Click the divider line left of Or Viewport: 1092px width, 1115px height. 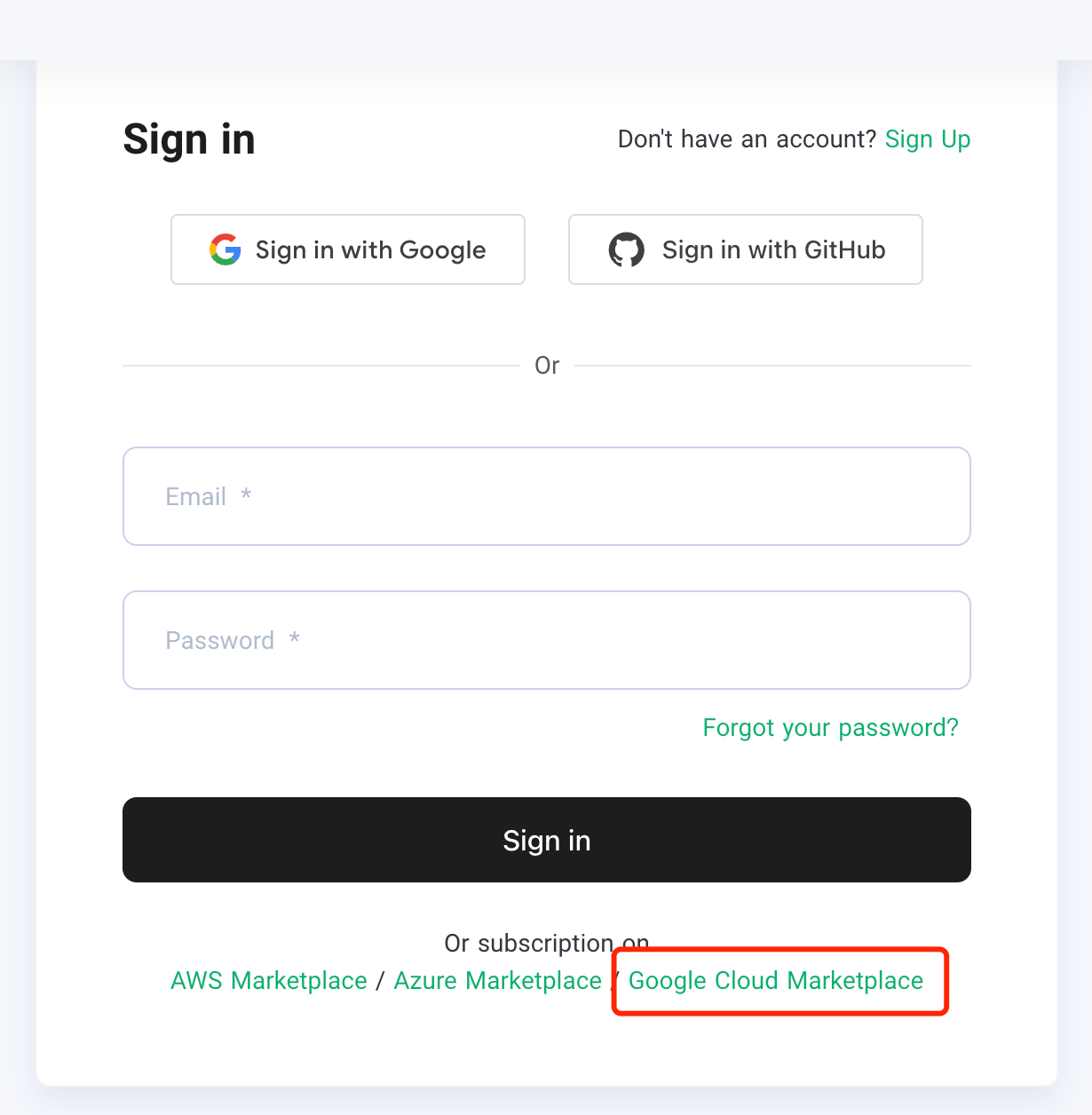[320, 366]
